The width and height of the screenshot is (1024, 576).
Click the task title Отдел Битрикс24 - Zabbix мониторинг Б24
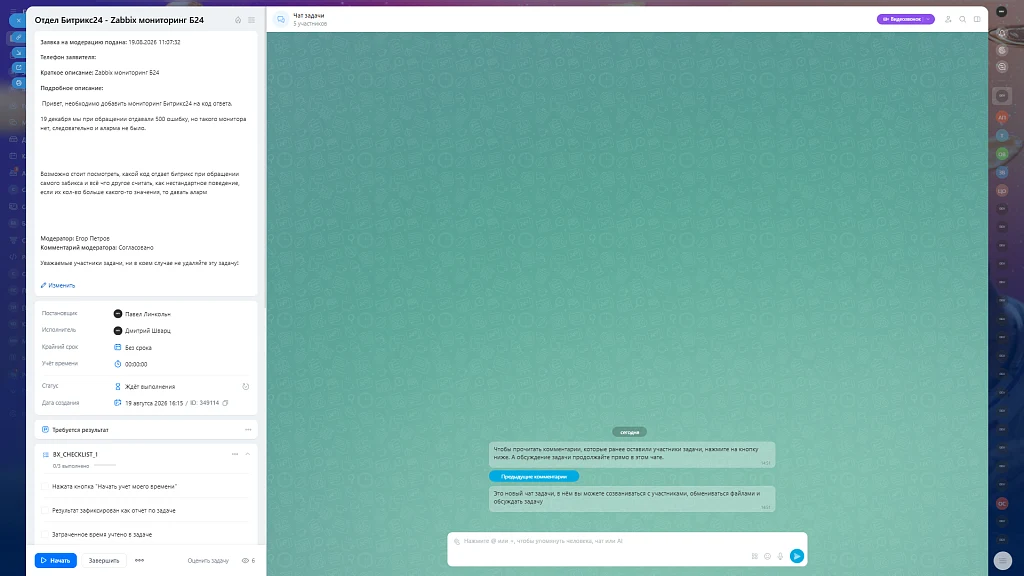pyautogui.click(x=119, y=20)
